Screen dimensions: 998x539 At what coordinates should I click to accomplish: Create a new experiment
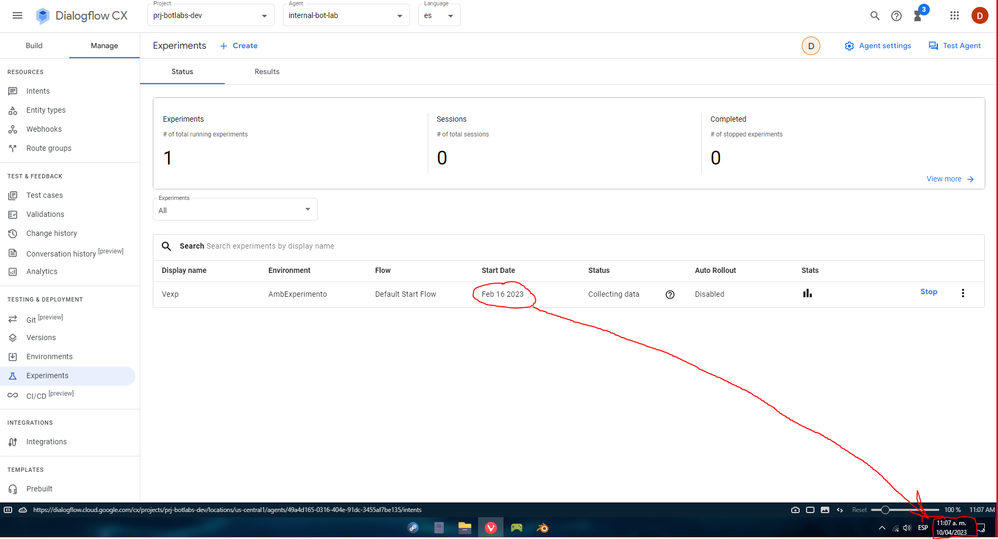pyautogui.click(x=239, y=46)
